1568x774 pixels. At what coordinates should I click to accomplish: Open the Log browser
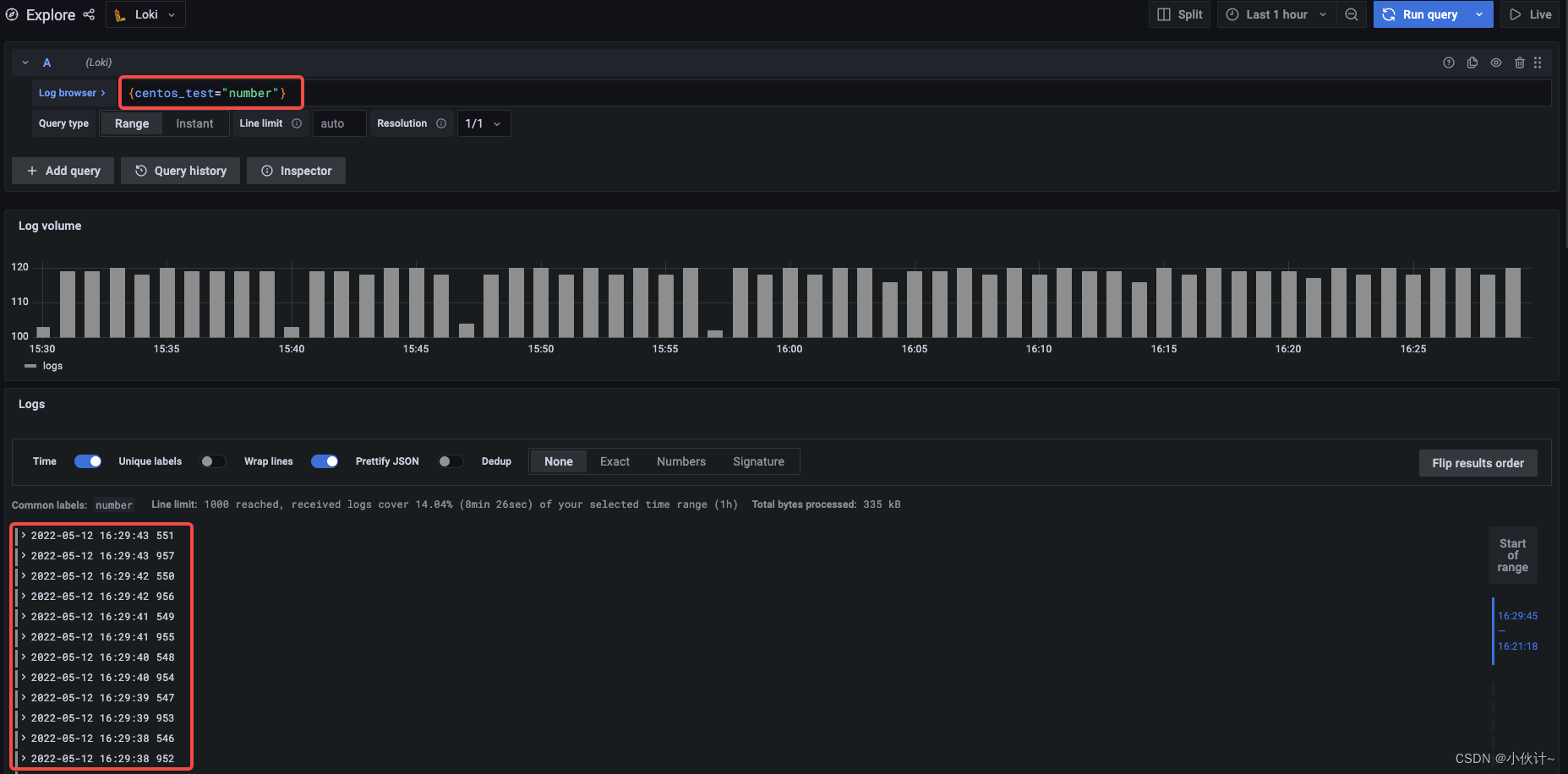(x=72, y=93)
